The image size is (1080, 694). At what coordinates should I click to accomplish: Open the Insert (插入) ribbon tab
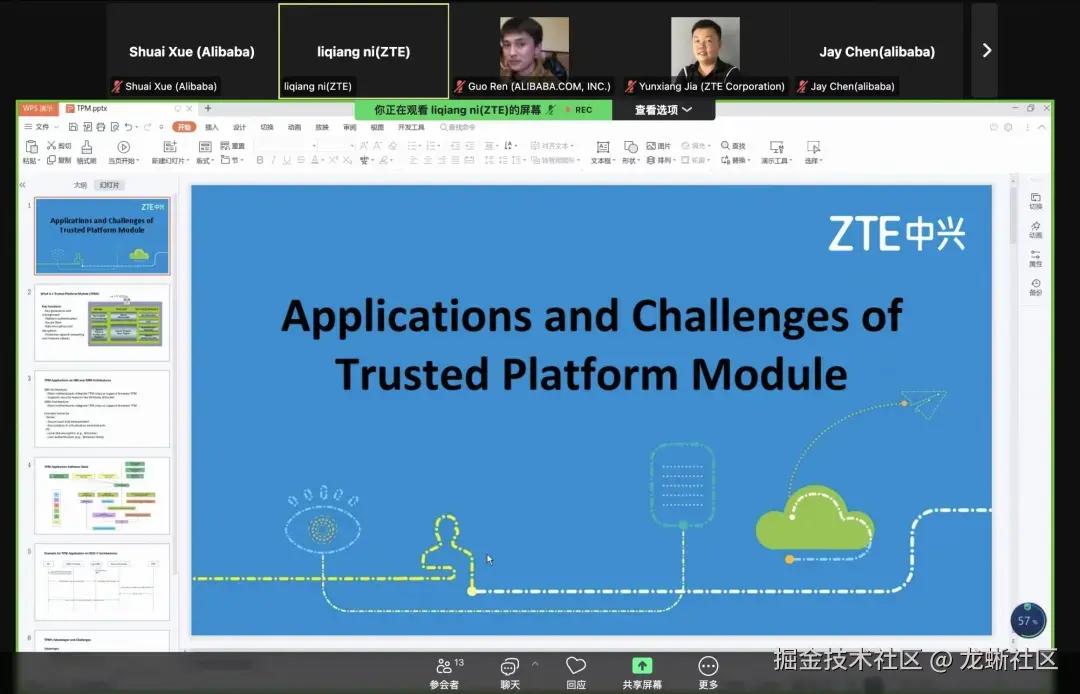coord(211,127)
